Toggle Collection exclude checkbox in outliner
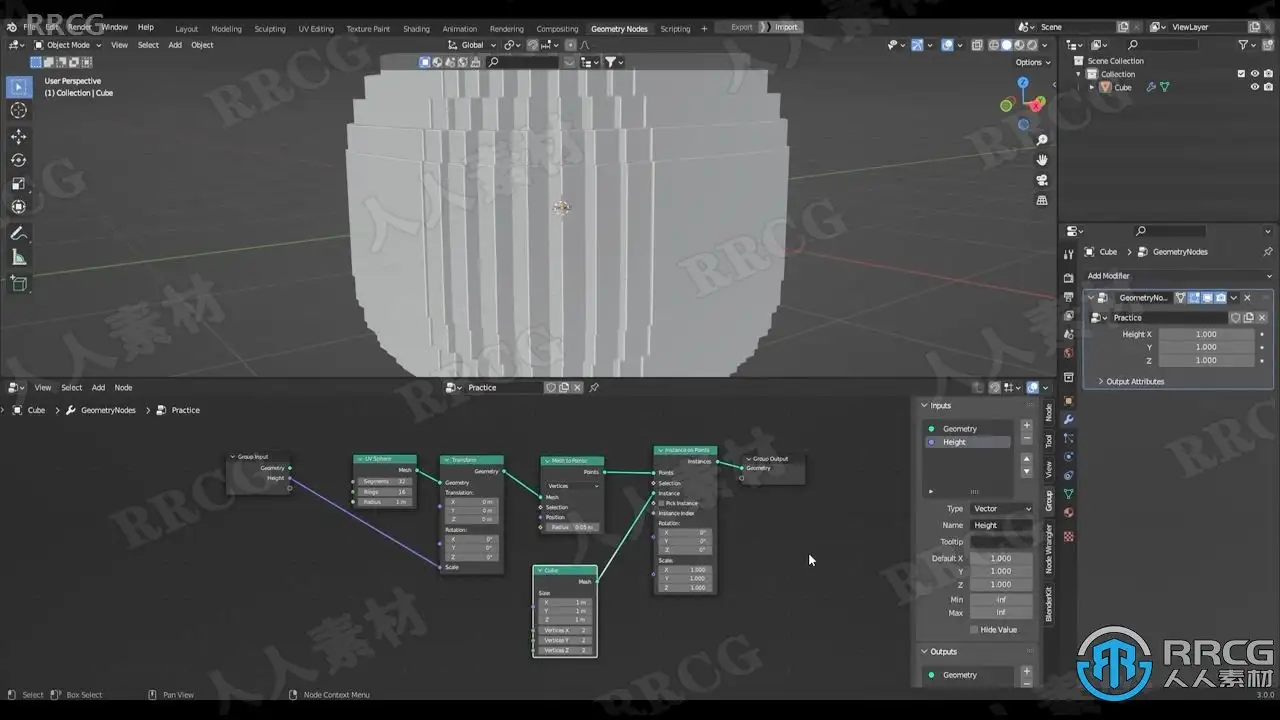 click(x=1241, y=74)
